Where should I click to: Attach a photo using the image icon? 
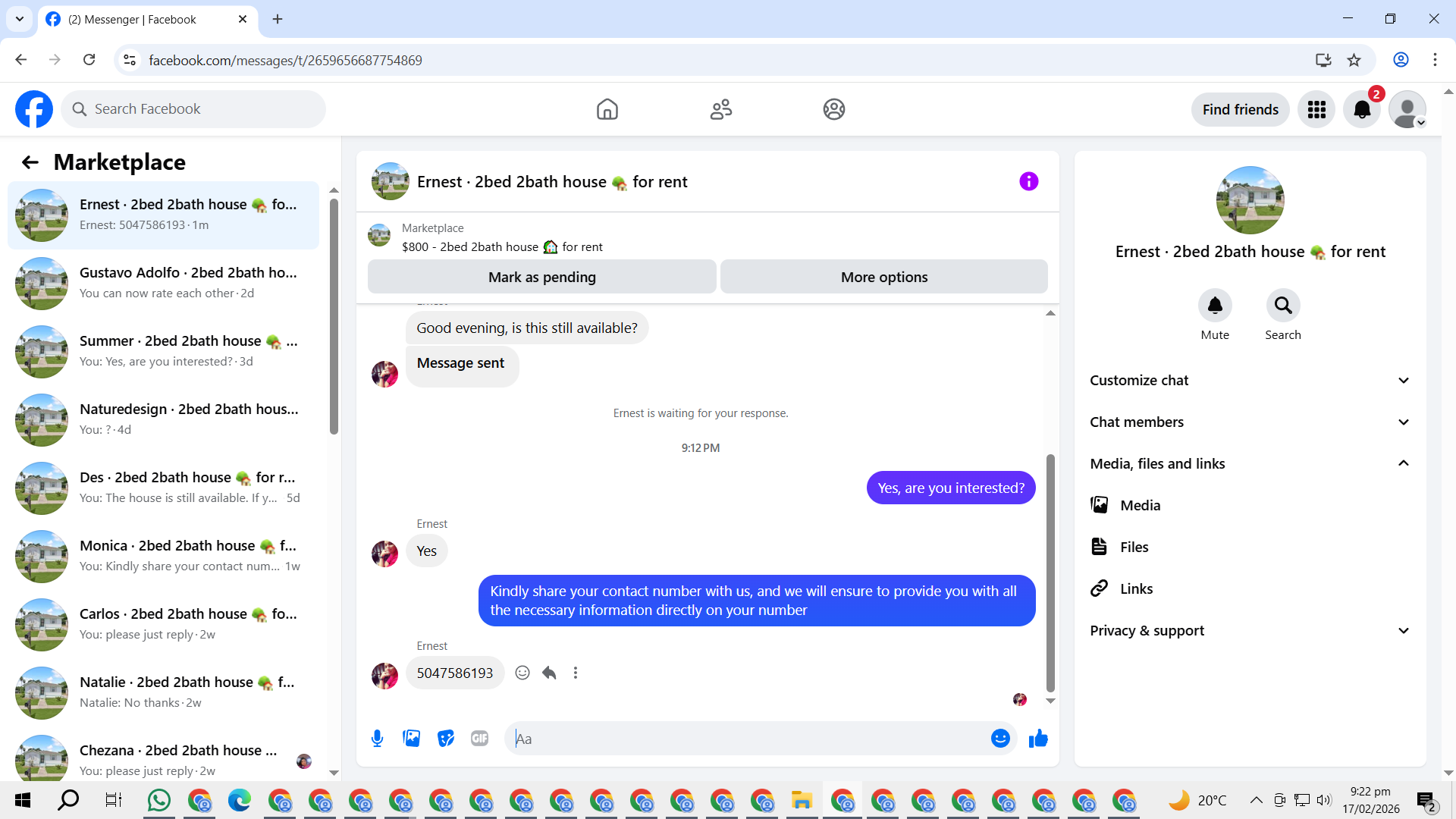click(411, 738)
